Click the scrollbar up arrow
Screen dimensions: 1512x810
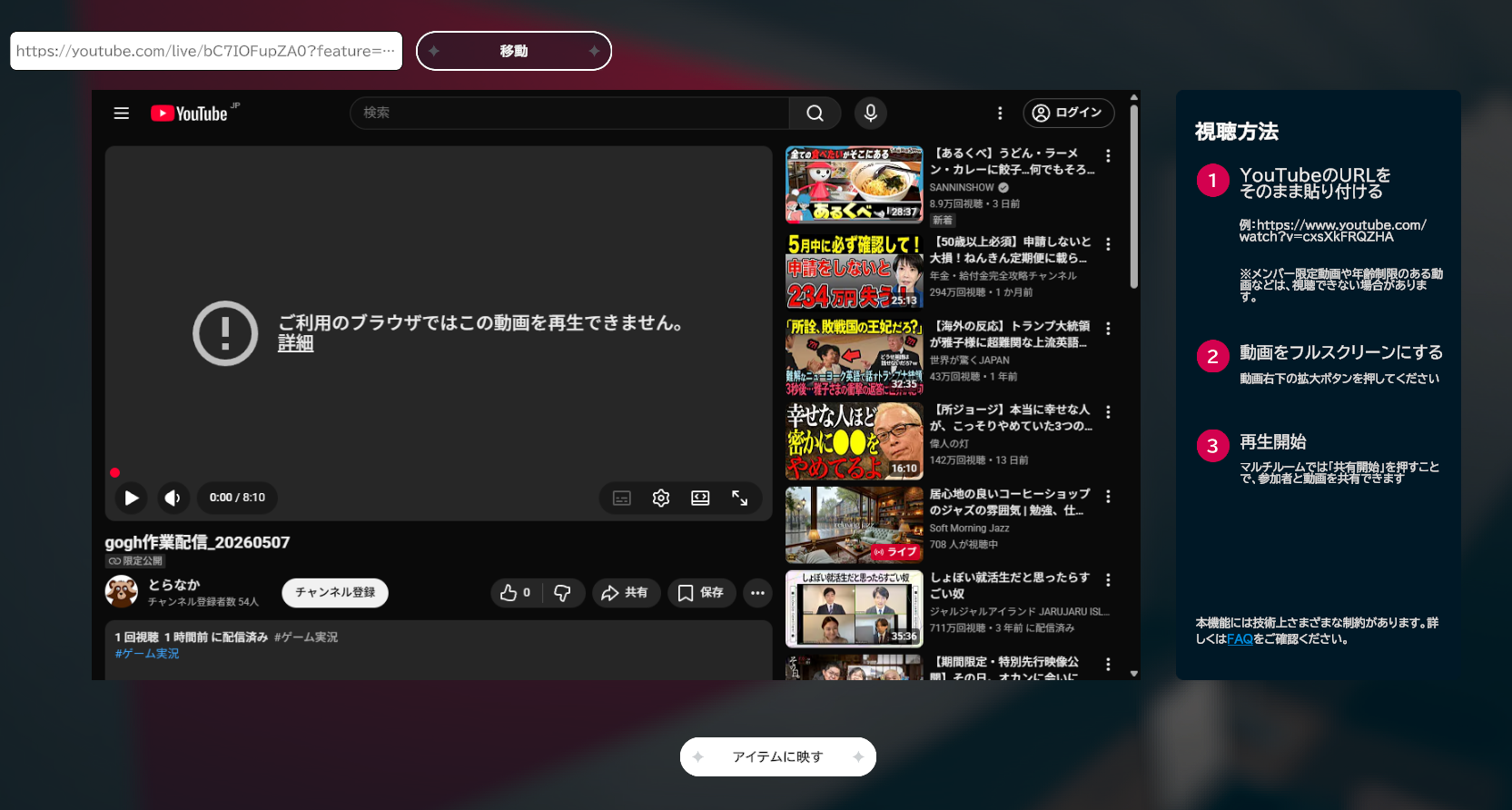tap(1133, 97)
